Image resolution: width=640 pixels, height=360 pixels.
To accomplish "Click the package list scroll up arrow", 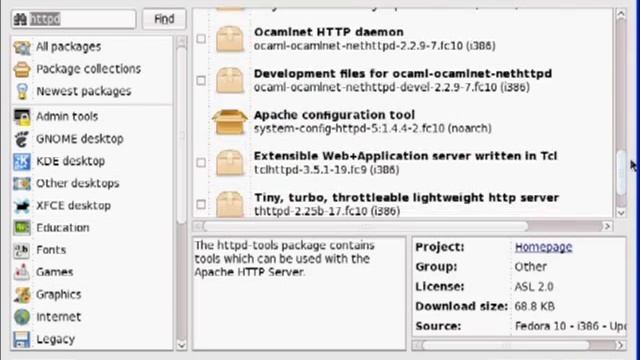I will (621, 14).
